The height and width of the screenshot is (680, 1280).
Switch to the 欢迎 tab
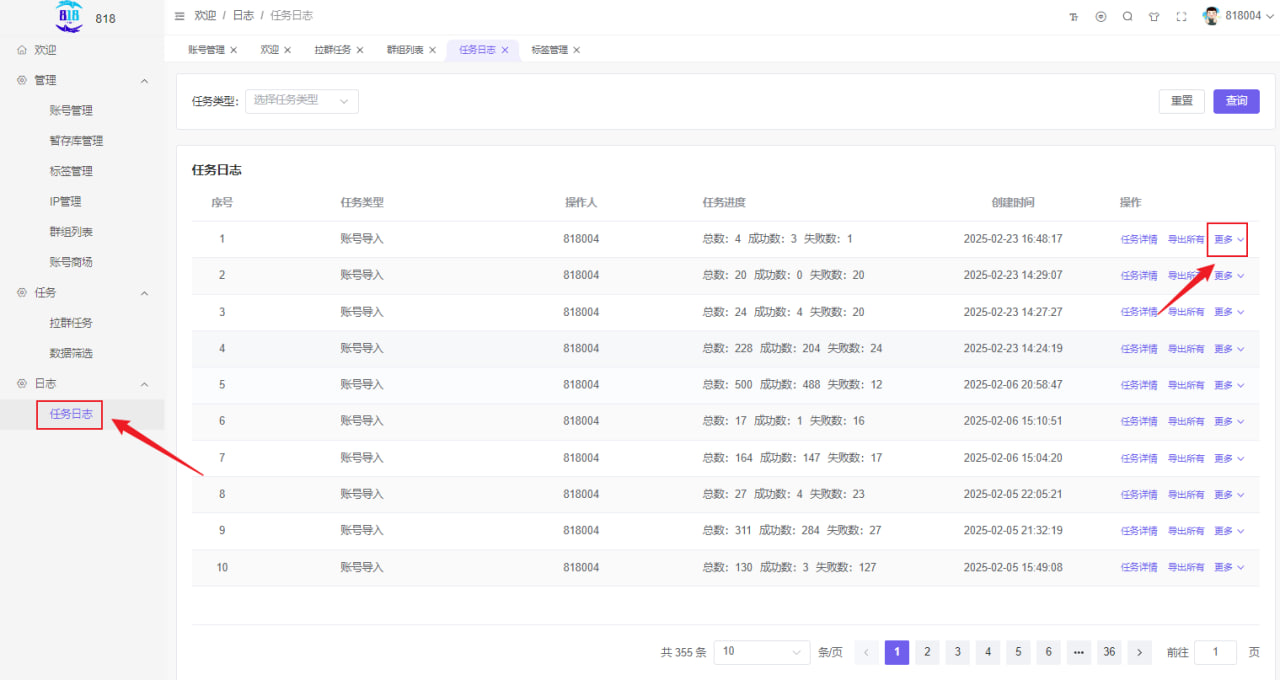click(269, 50)
